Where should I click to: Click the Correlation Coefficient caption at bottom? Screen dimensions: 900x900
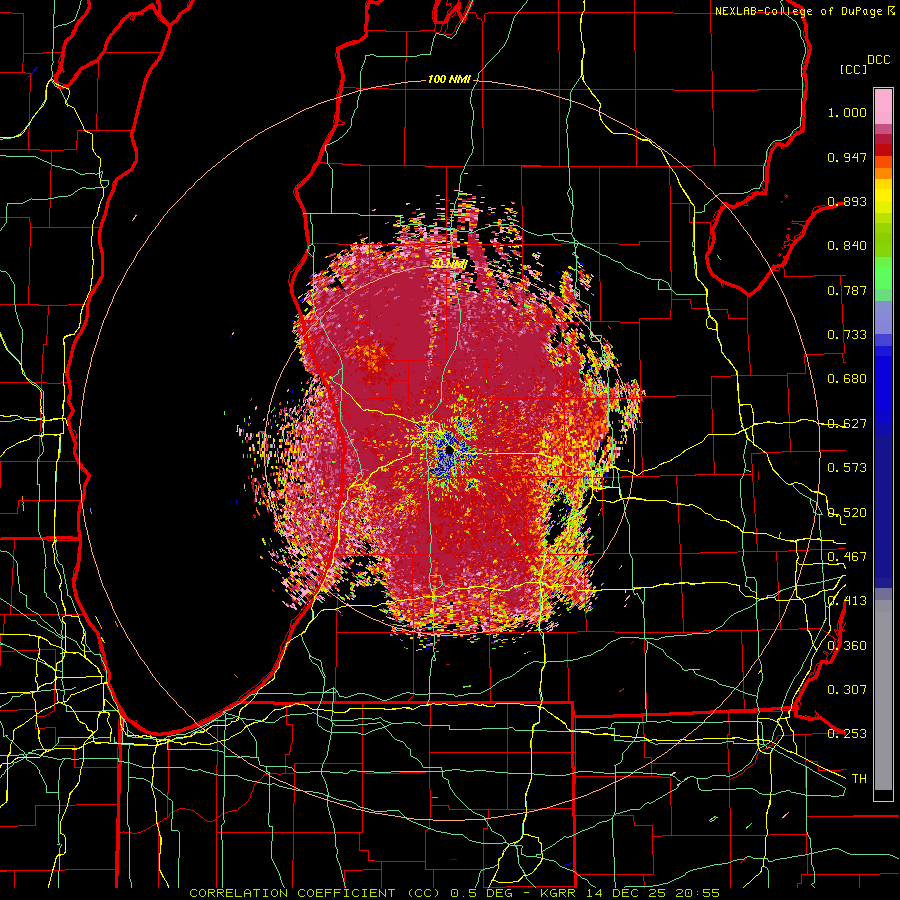455,893
